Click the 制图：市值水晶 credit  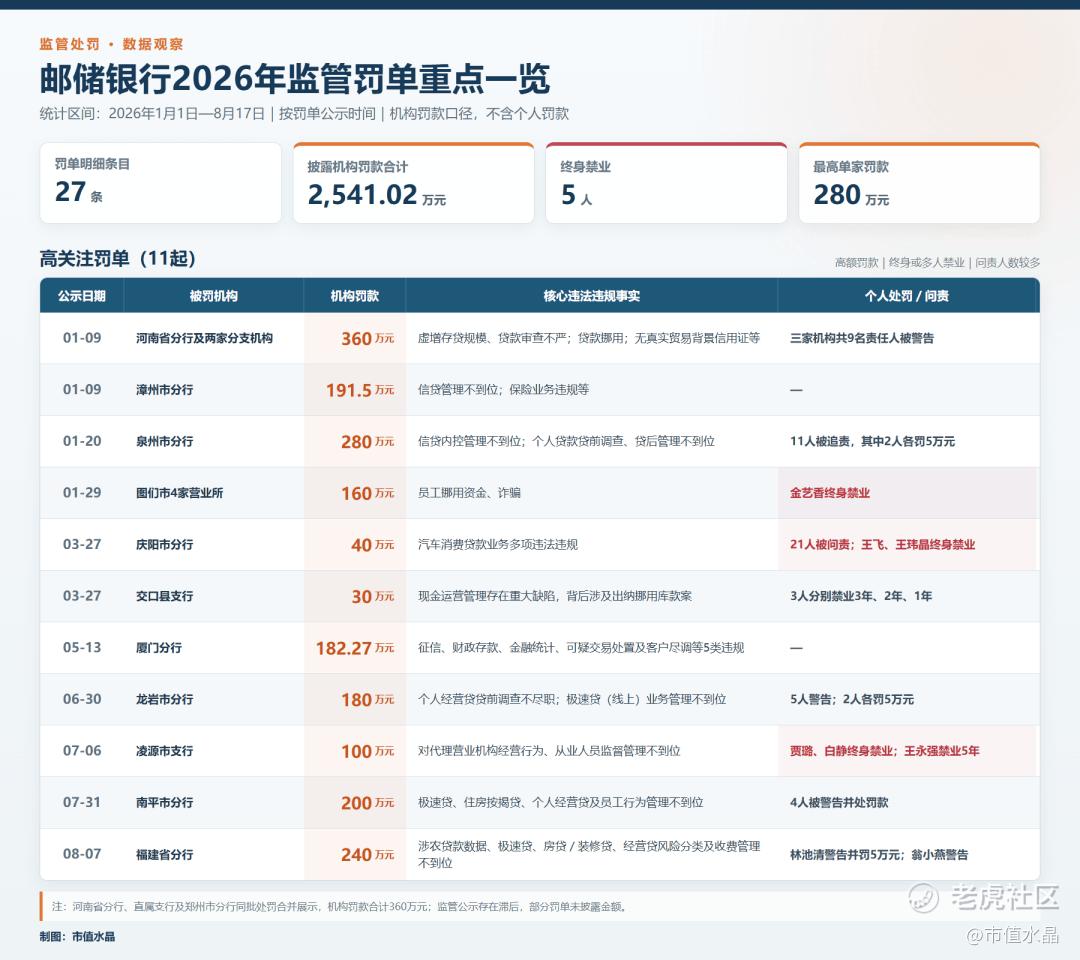point(77,937)
